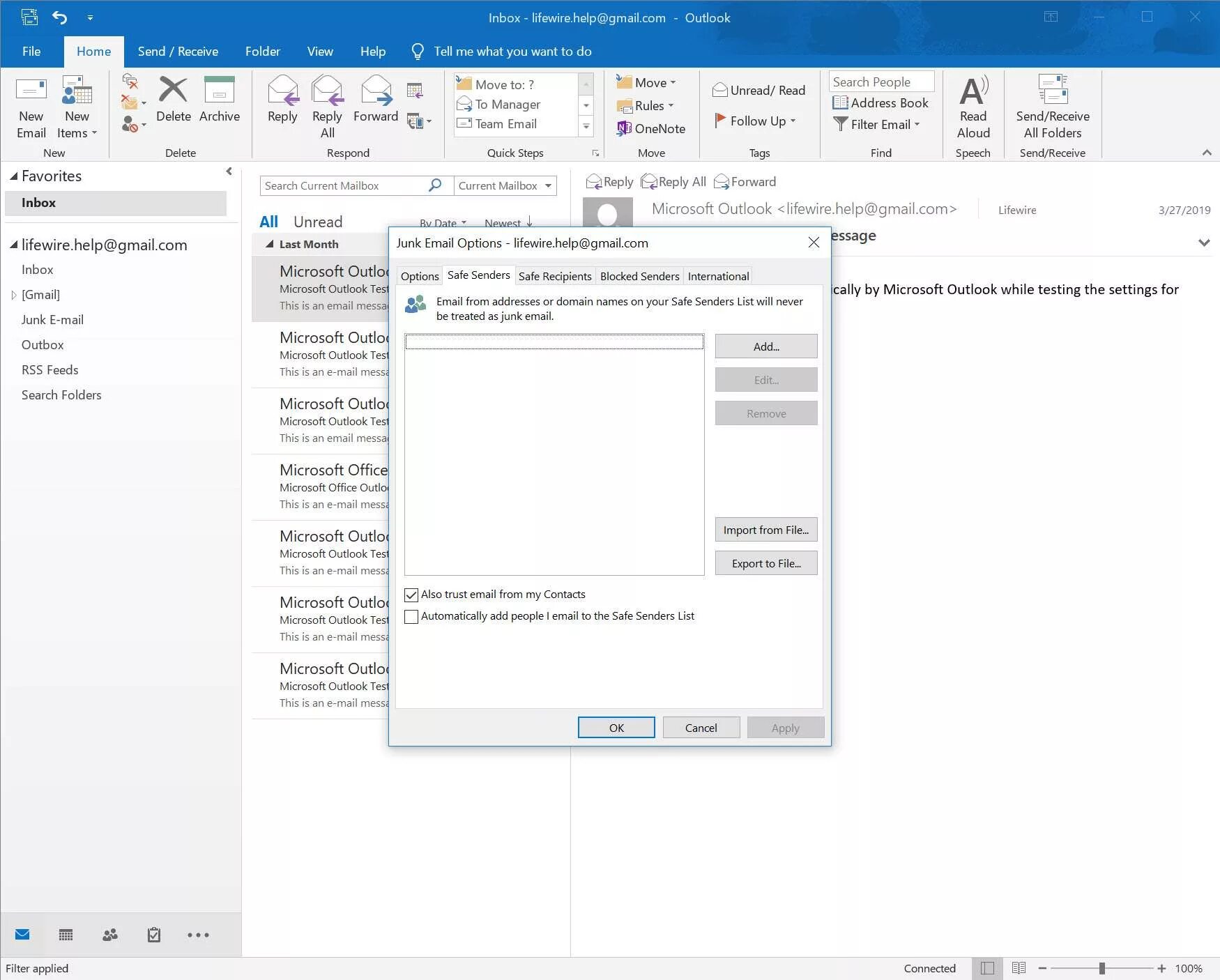
Task: Click the zoom in plus button
Action: 1161,968
